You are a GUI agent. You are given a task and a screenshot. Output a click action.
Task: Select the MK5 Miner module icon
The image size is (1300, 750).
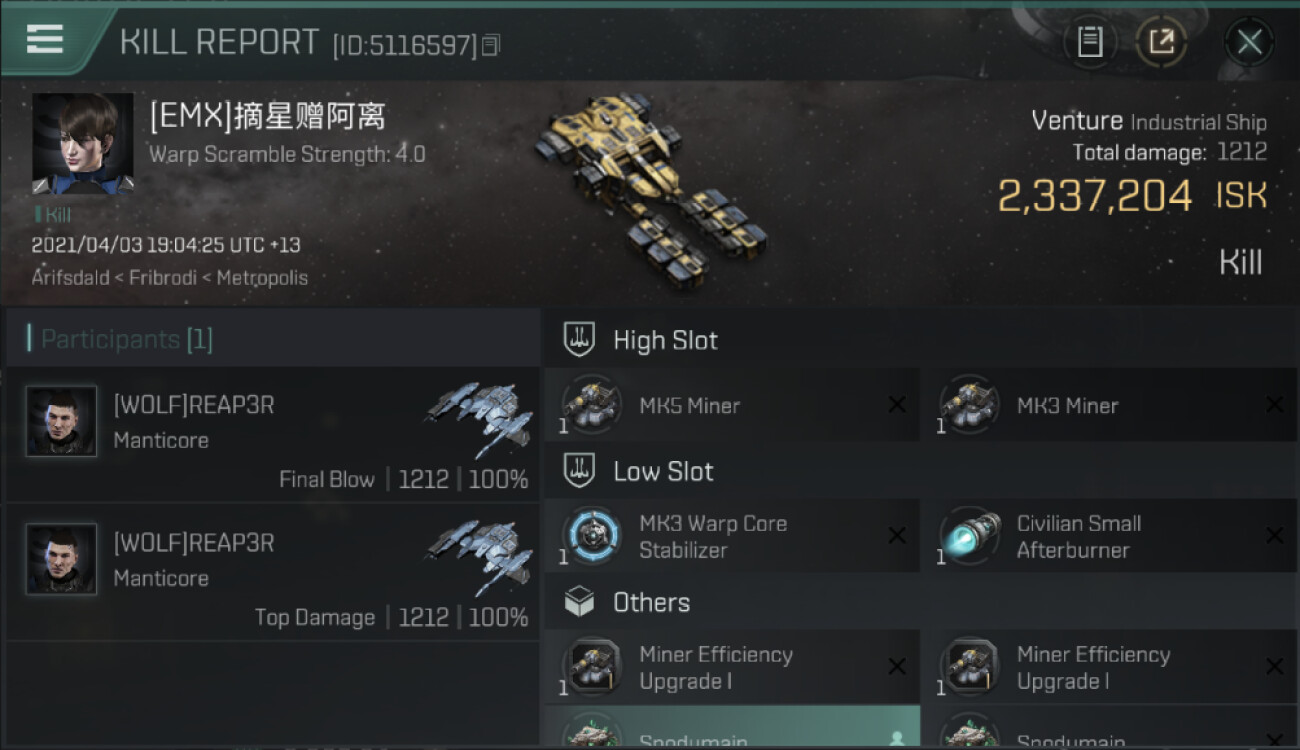[x=591, y=405]
